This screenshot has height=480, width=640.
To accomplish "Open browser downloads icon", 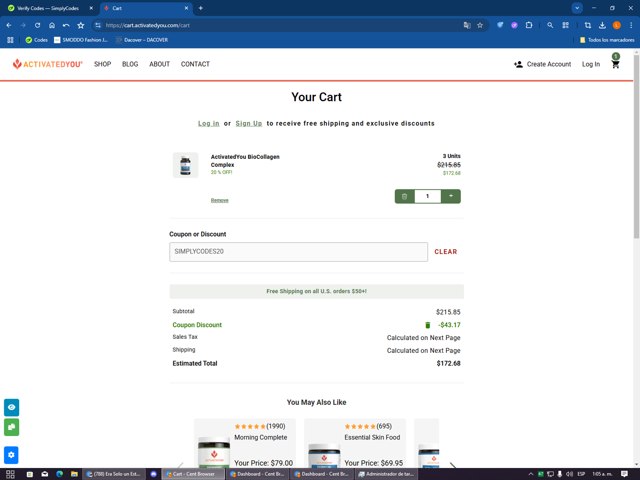I will click(x=602, y=25).
